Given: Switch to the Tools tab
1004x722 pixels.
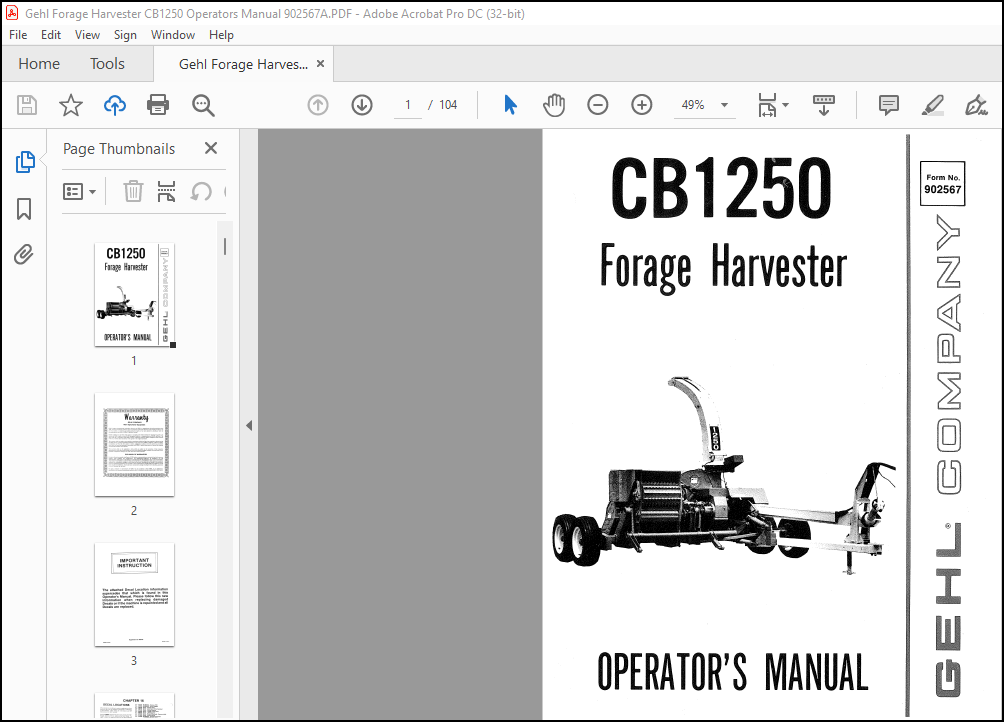Looking at the screenshot, I should pyautogui.click(x=107, y=64).
